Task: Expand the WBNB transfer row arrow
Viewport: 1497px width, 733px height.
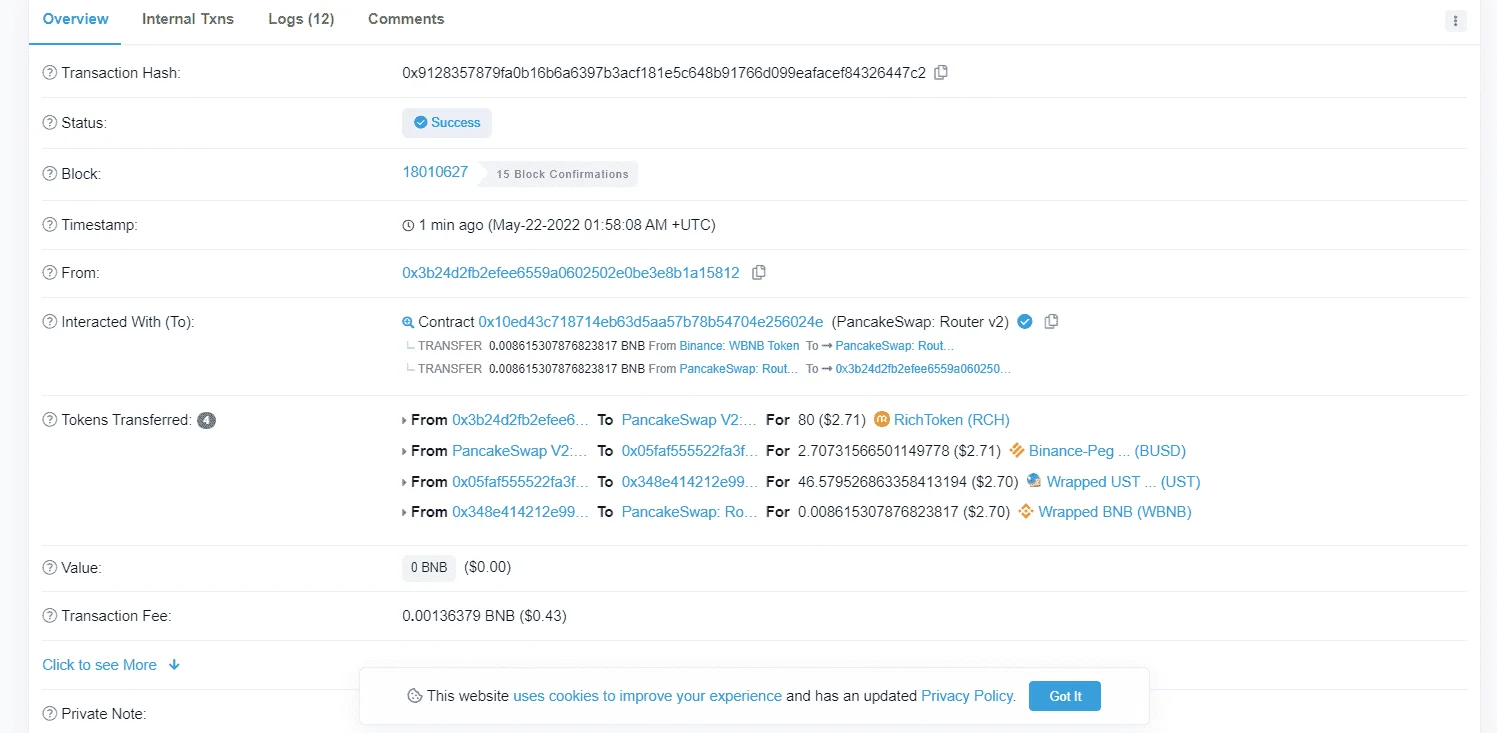Action: [404, 512]
